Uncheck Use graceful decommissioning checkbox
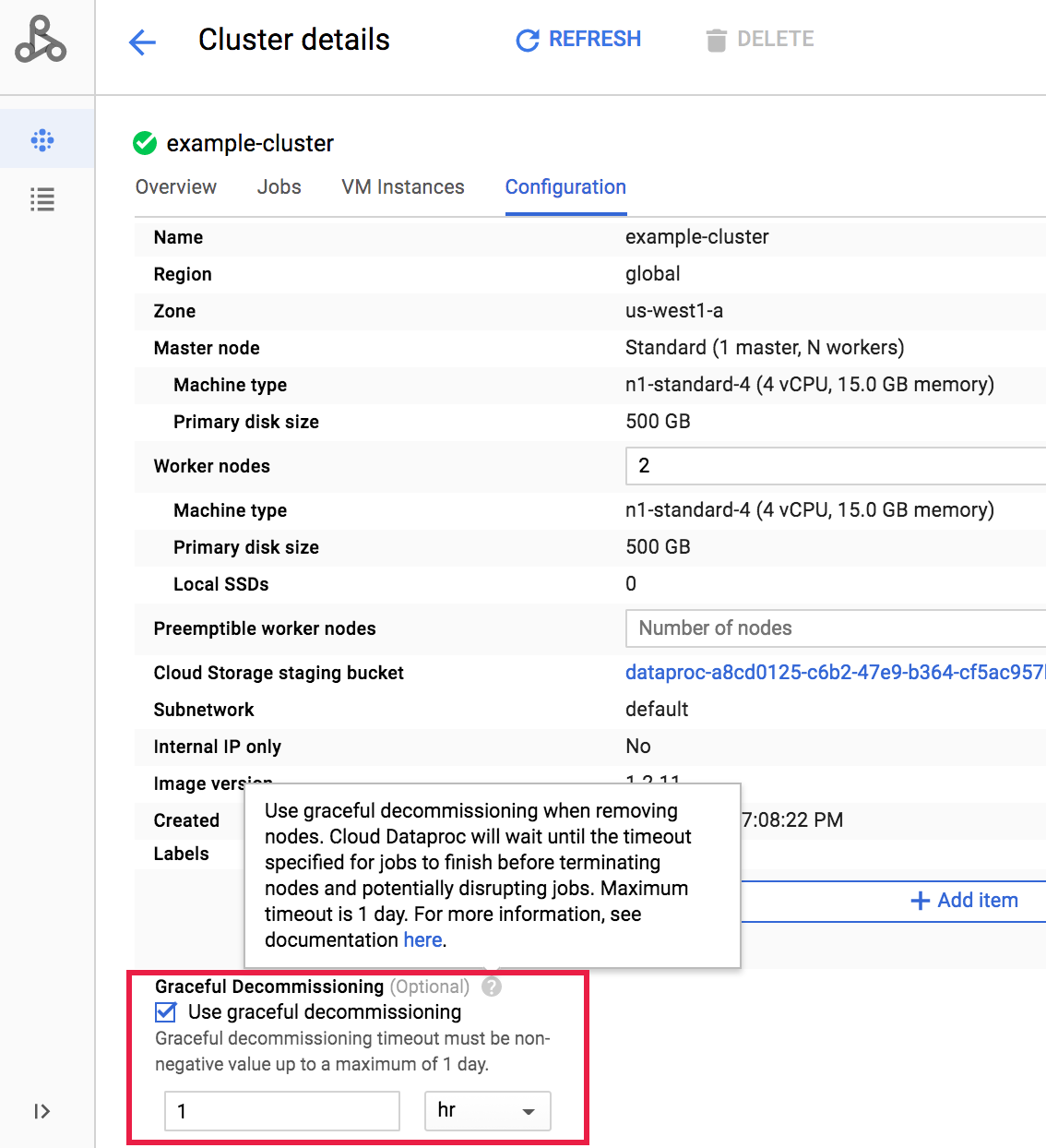1046x1148 pixels. pos(166,1012)
